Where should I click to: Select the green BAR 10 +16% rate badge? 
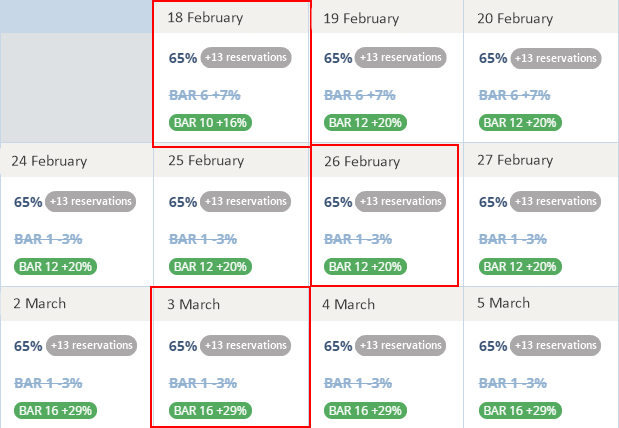point(210,123)
